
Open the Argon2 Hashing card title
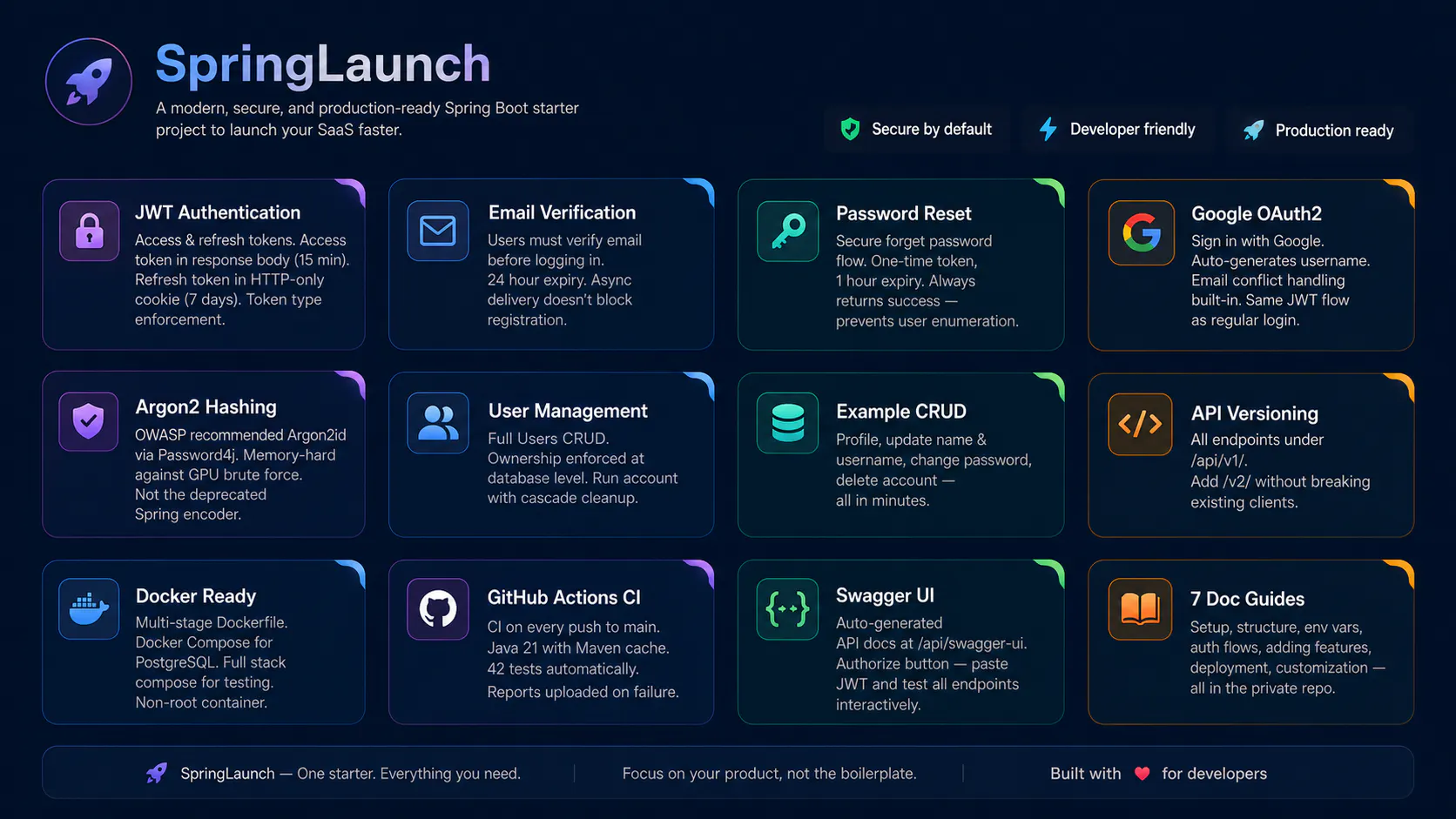[x=206, y=406]
